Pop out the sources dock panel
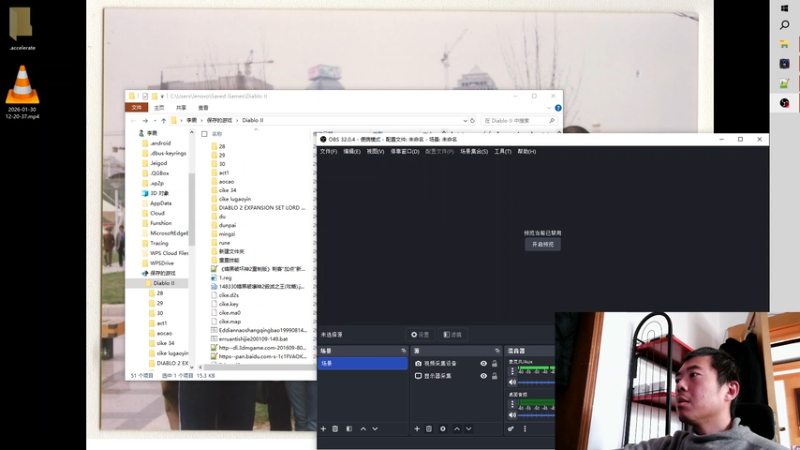Image resolution: width=800 pixels, height=450 pixels. pyautogui.click(x=497, y=351)
